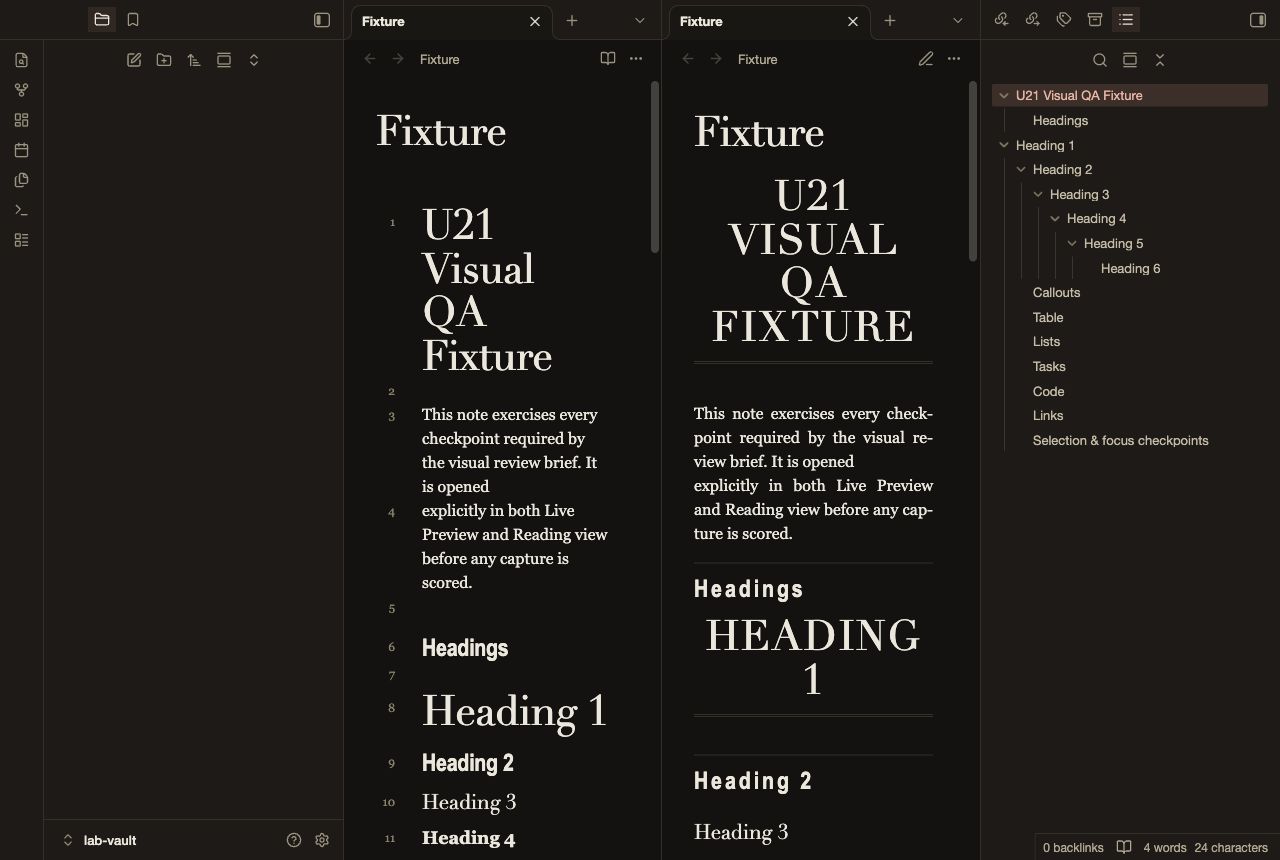The height and width of the screenshot is (860, 1280).
Task: Create a new note in file explorer
Action: [134, 60]
